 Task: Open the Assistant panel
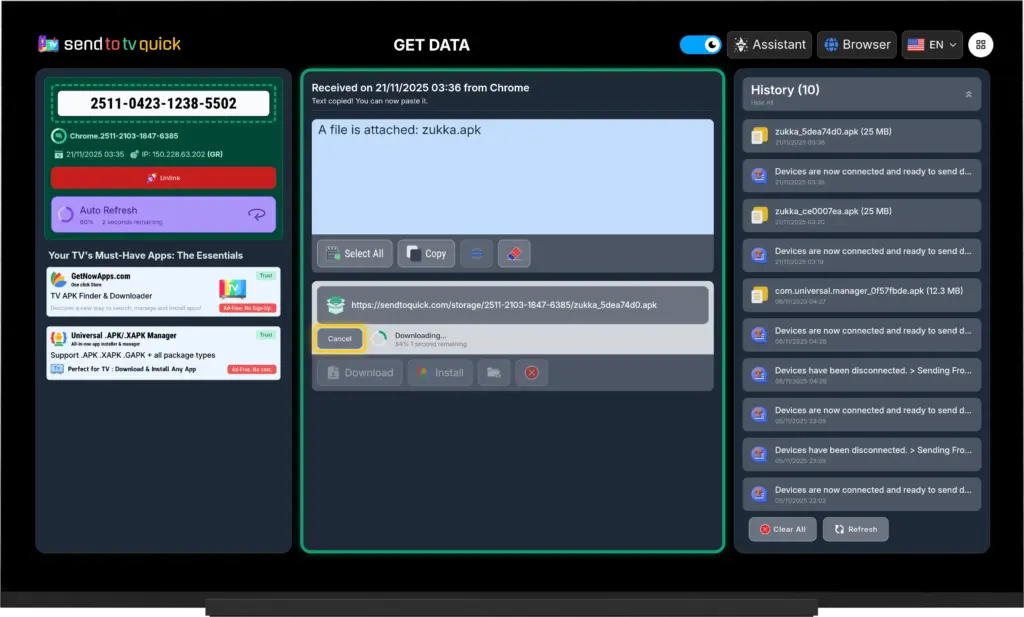pos(769,45)
